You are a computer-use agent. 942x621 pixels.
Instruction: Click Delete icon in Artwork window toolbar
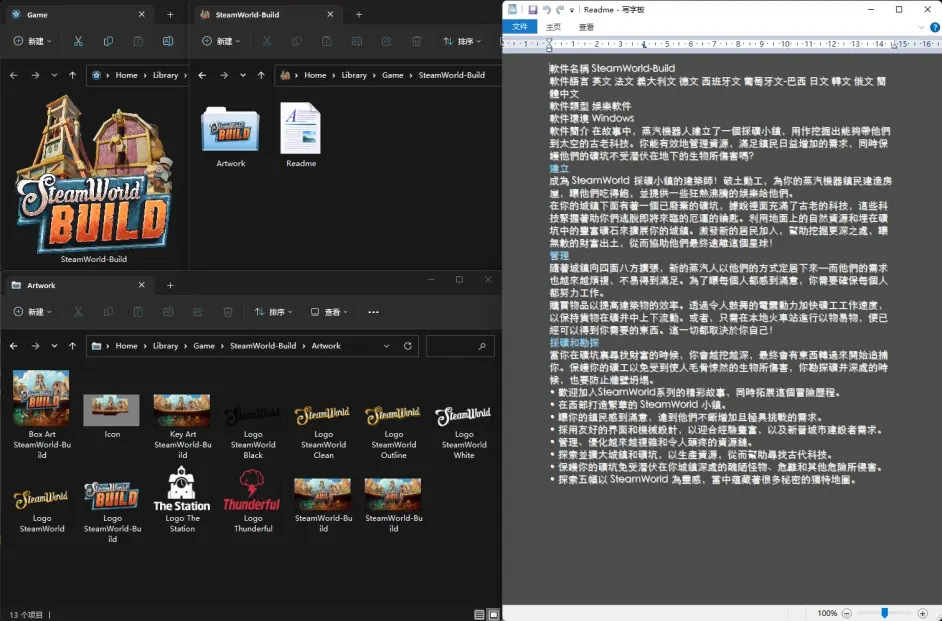(228, 312)
